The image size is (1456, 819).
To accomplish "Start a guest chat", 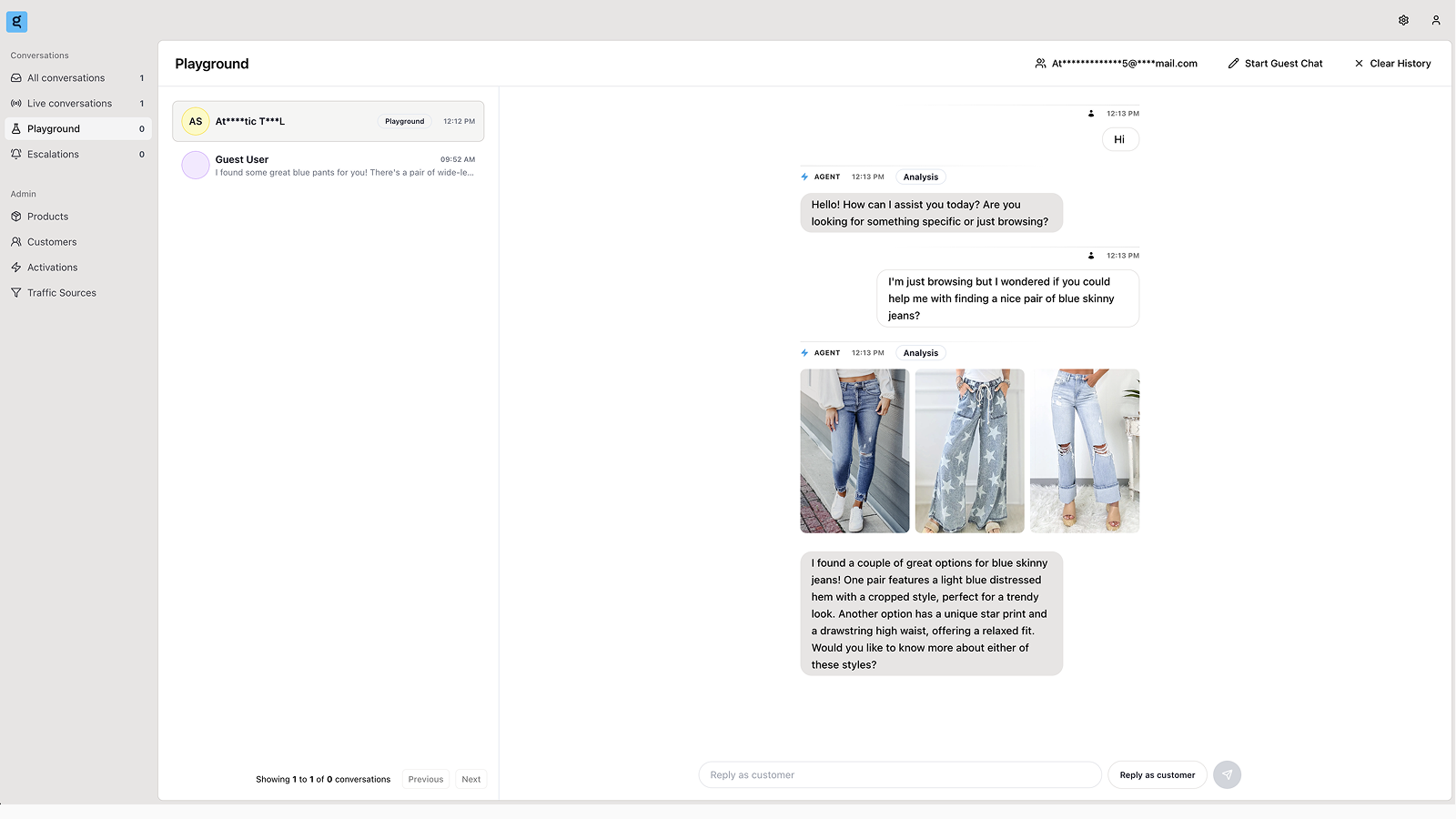I will point(1275,64).
